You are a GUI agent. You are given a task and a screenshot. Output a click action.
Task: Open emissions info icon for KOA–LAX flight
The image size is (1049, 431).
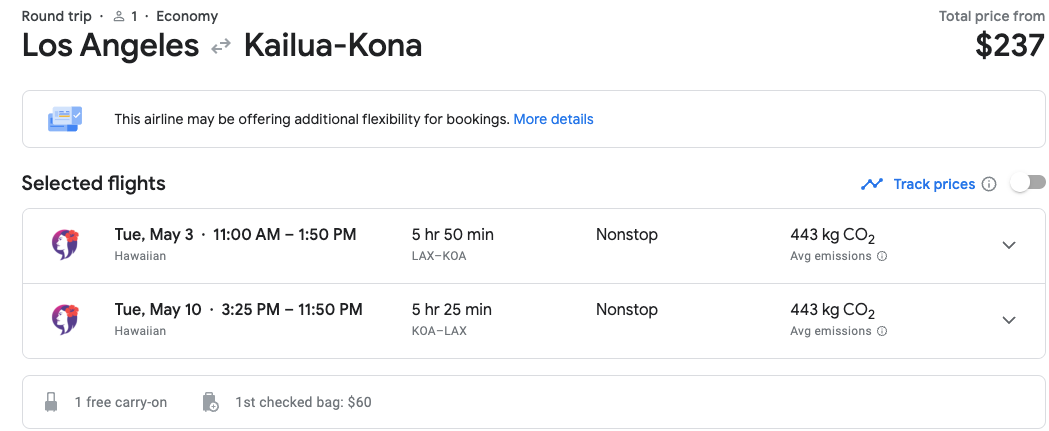[882, 331]
